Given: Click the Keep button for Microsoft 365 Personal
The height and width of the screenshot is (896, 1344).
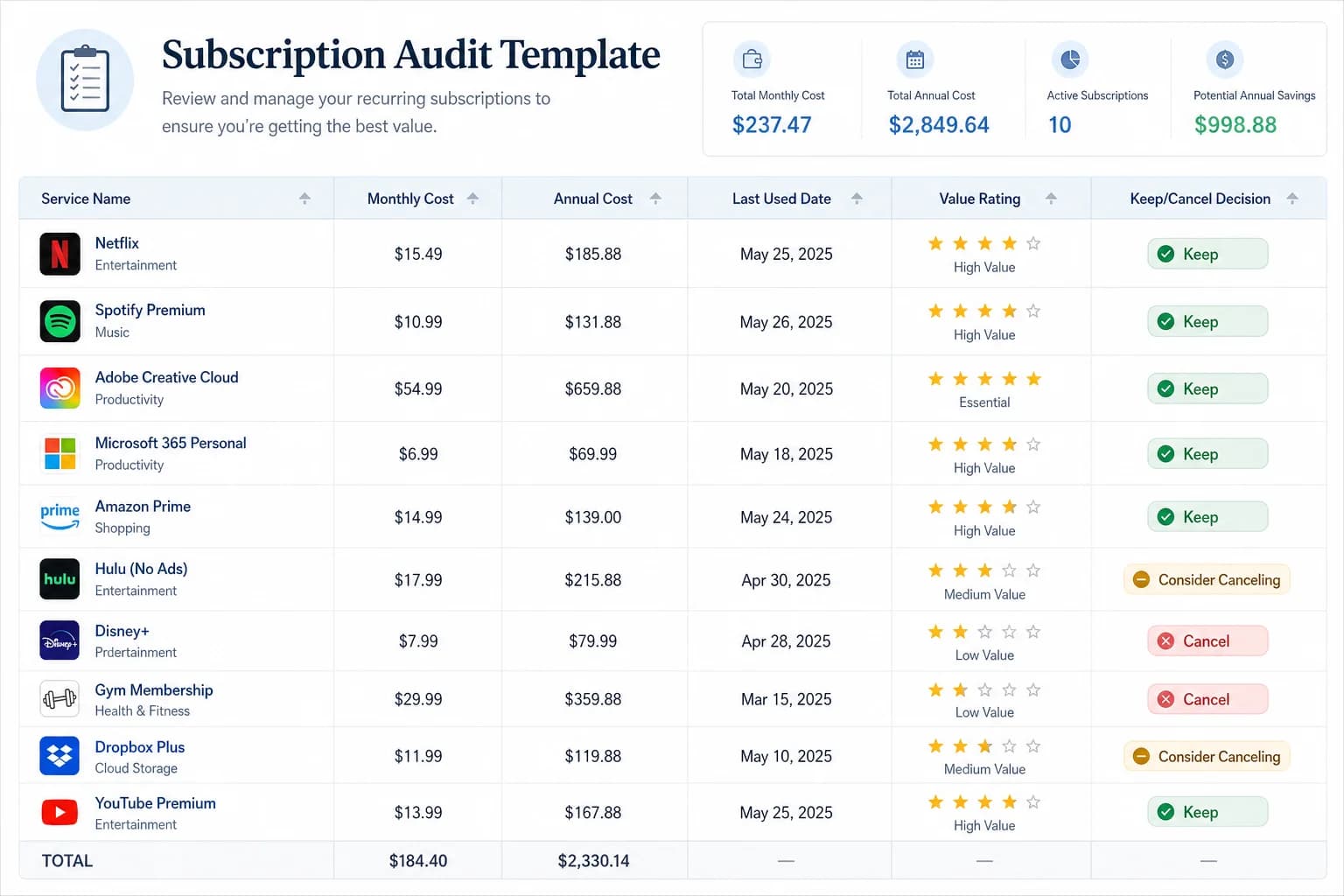Looking at the screenshot, I should point(1207,453).
